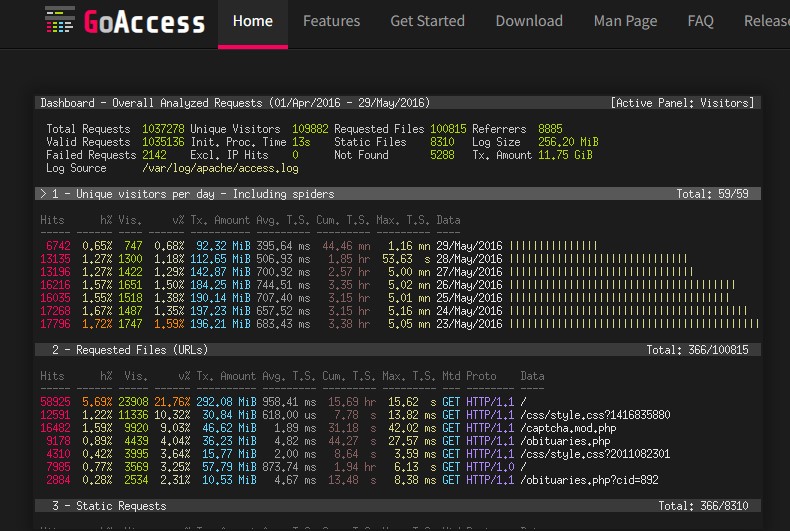This screenshot has width=790, height=531.
Task: Select the 24/May/2016 visitors row date
Action: 469,311
